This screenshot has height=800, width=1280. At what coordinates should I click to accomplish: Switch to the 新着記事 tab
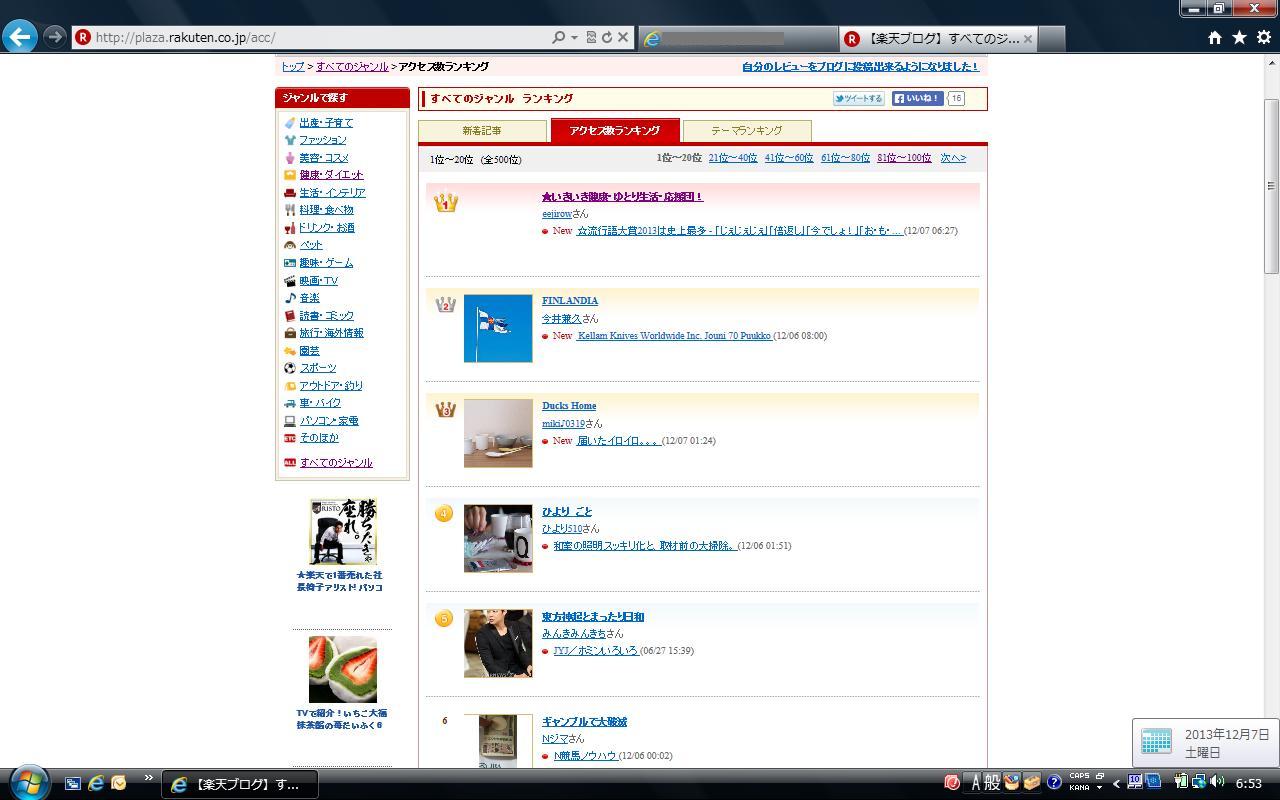482,131
